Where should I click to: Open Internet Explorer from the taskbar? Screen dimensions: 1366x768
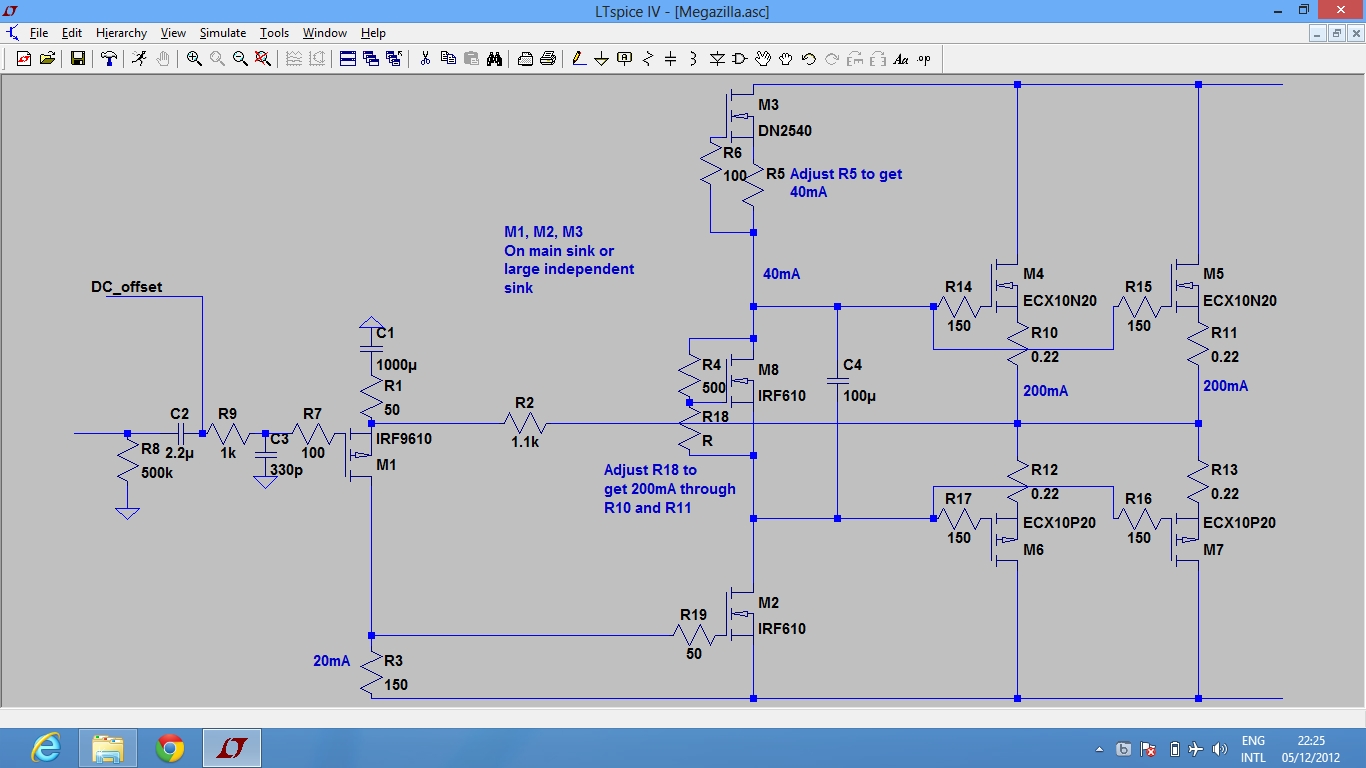pyautogui.click(x=47, y=747)
